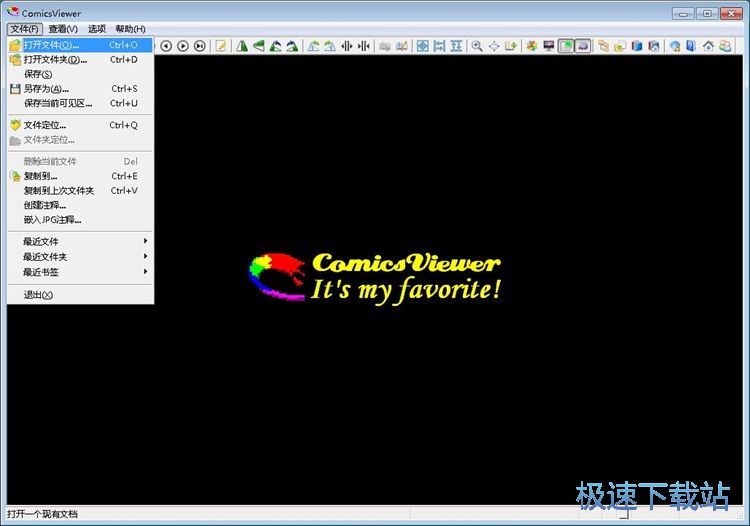Click the book with house icon
750x526 pixels.
click(654, 46)
